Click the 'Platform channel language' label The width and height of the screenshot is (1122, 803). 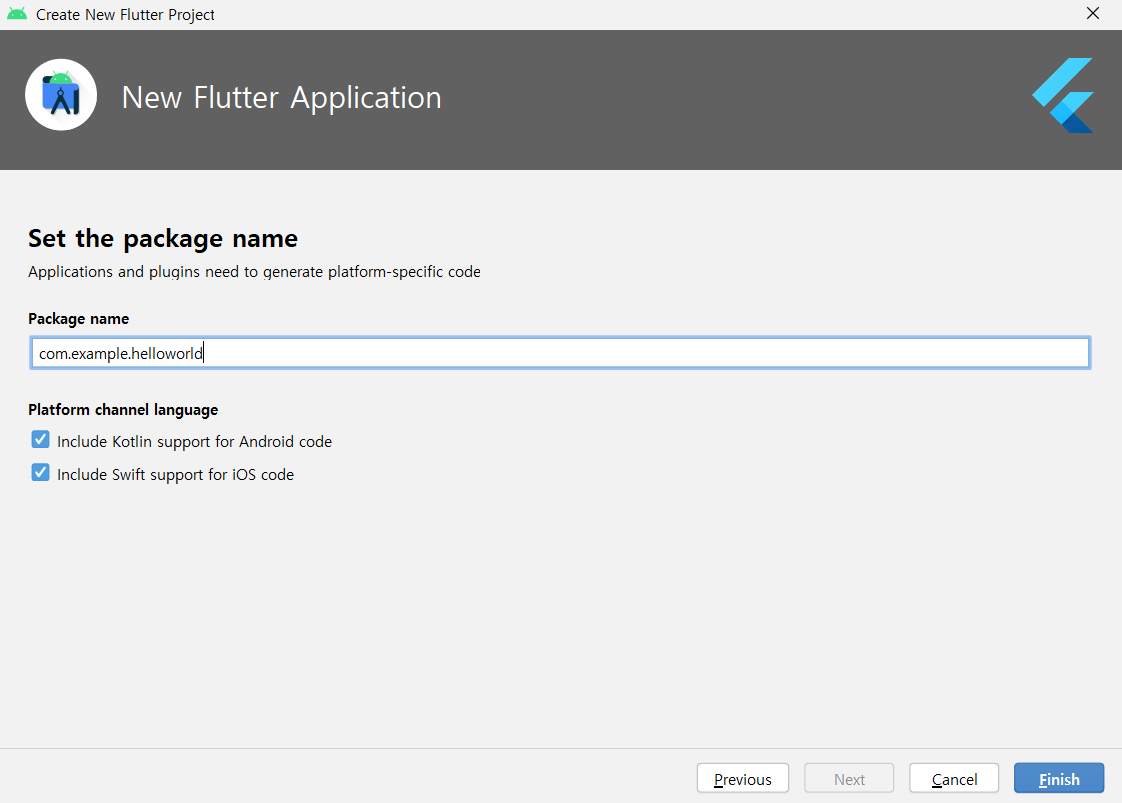123,409
